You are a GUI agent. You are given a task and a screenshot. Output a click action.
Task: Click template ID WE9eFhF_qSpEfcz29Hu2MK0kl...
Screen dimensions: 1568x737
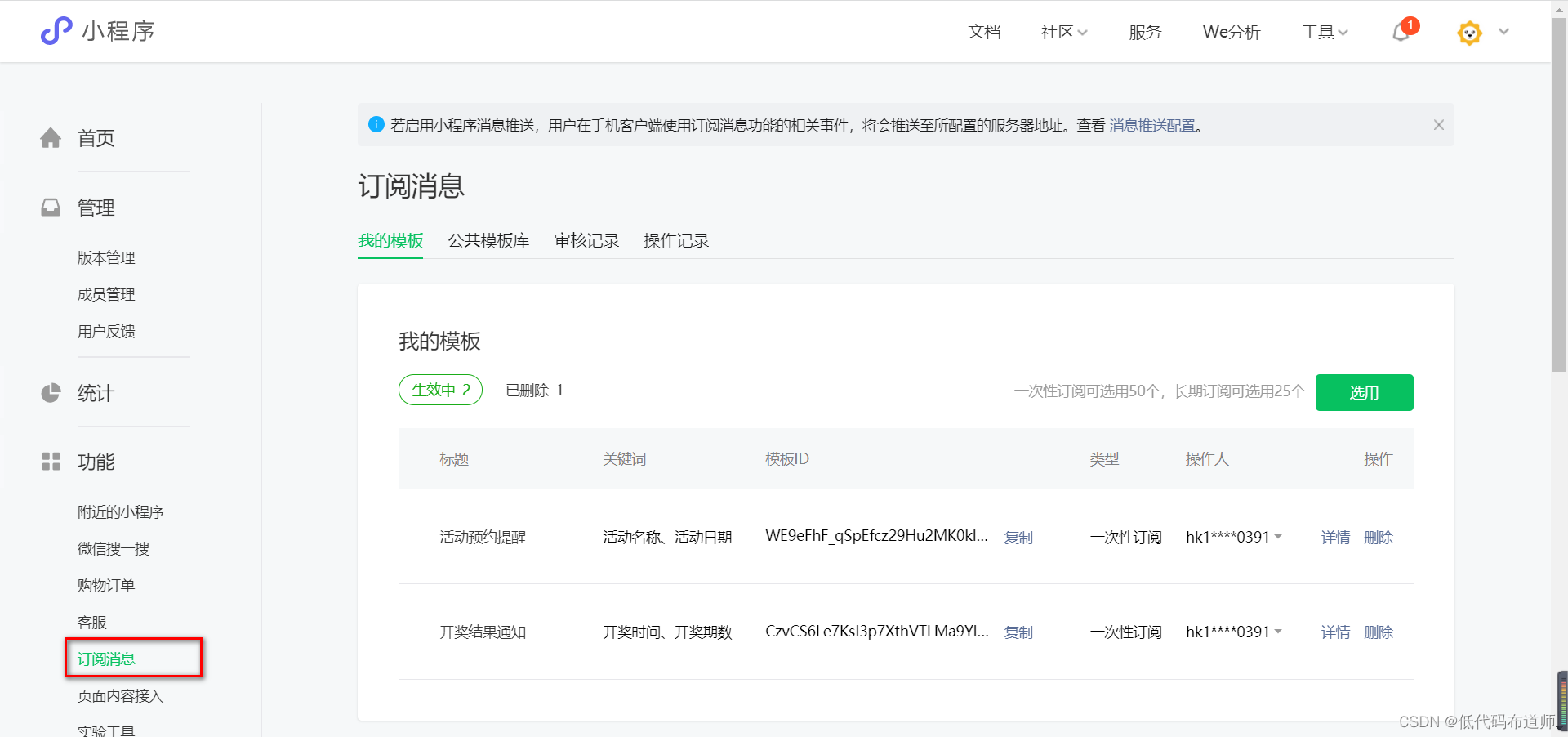877,536
